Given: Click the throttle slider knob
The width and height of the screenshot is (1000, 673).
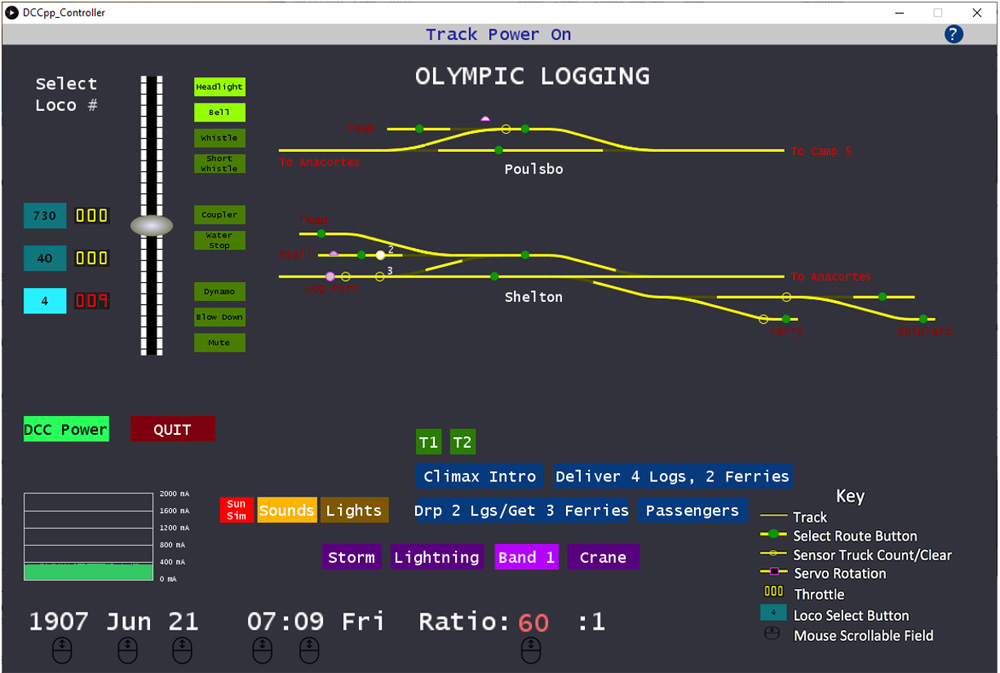Looking at the screenshot, I should click(x=151, y=224).
